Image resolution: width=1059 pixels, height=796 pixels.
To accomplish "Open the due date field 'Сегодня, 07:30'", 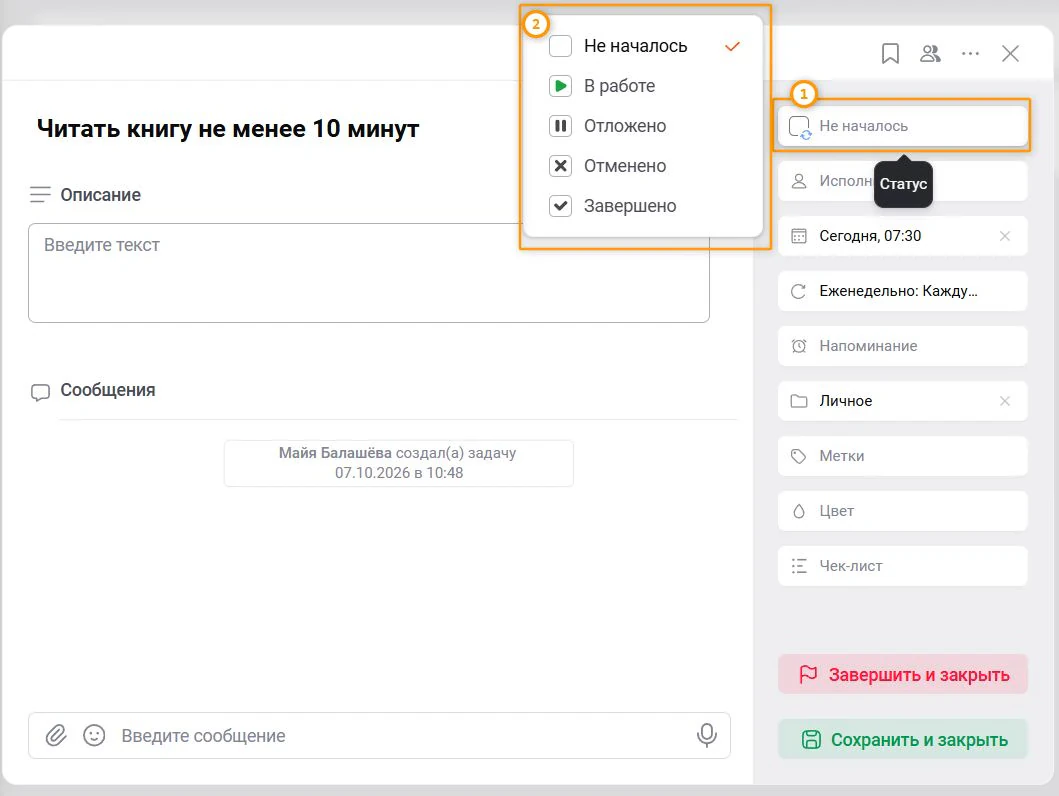I will coord(902,236).
